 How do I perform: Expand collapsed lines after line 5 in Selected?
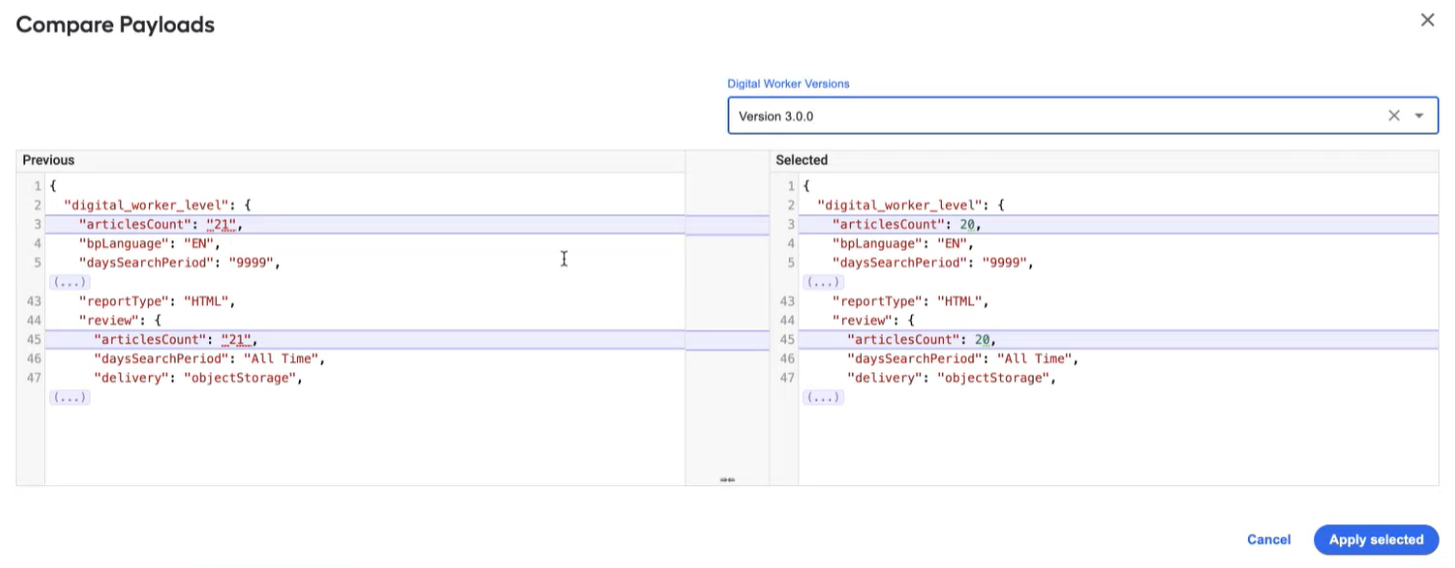click(823, 282)
